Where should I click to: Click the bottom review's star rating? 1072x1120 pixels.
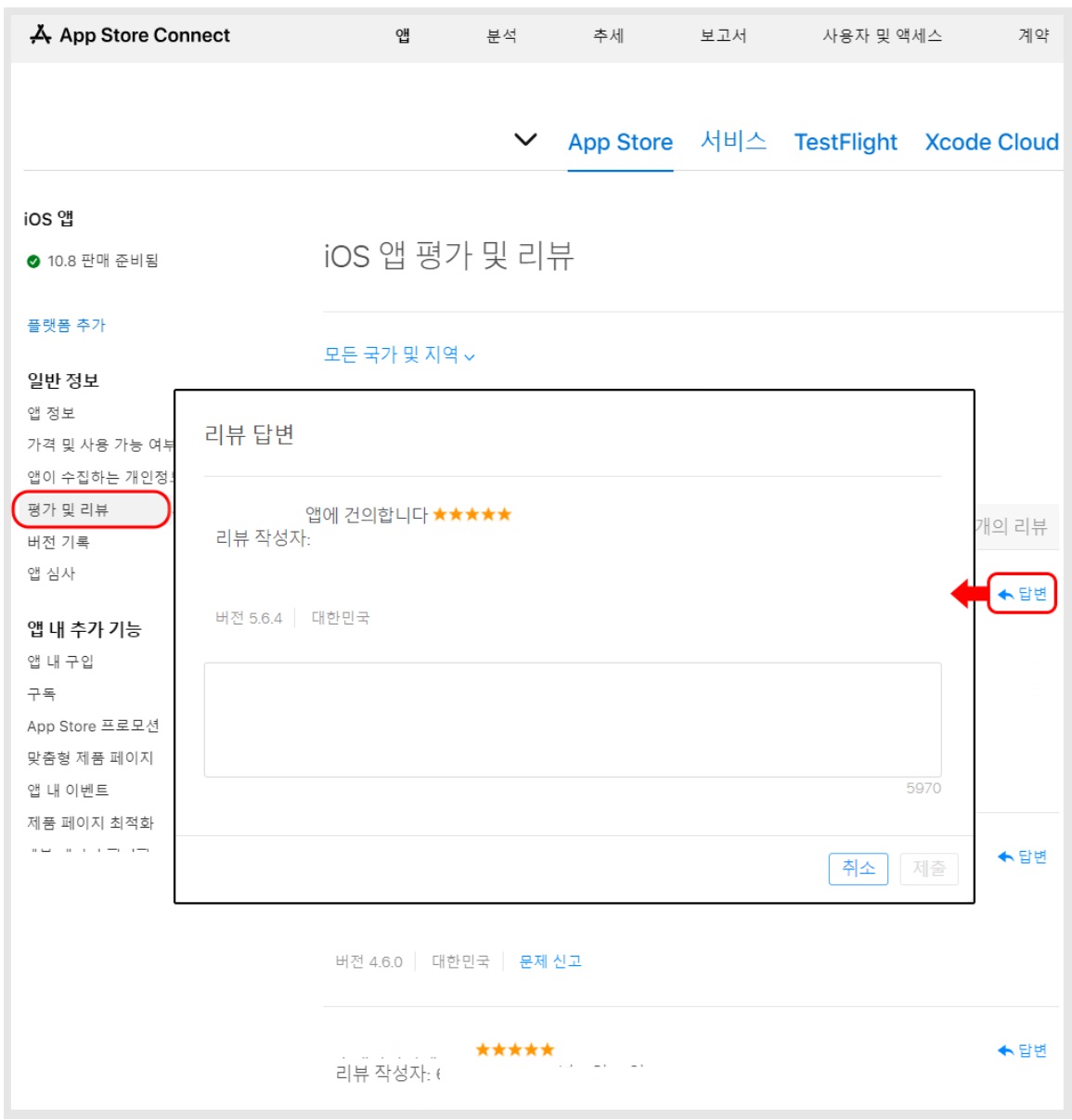pyautogui.click(x=515, y=1049)
